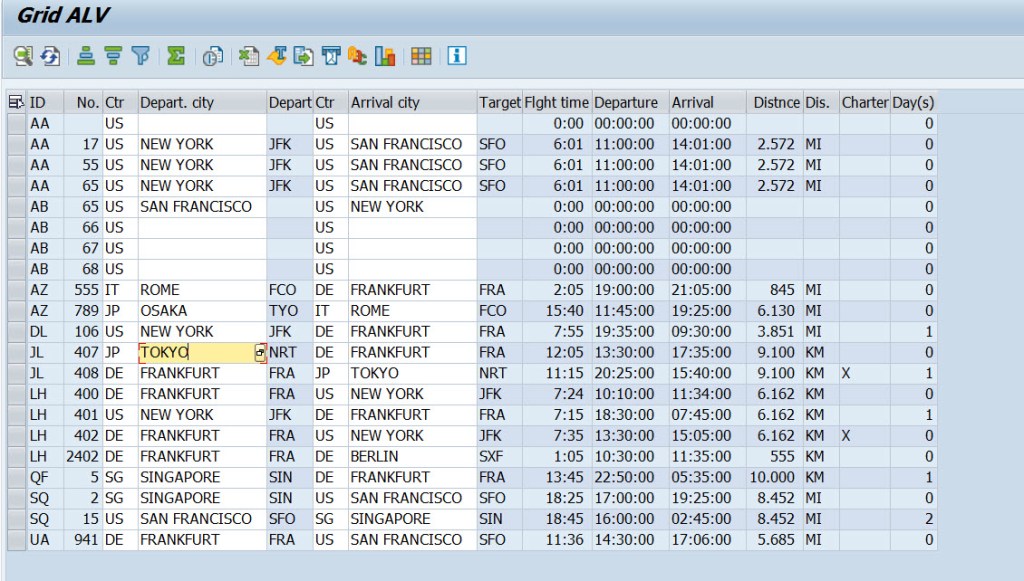The width and height of the screenshot is (1024, 581).
Task: Change the grid layout
Action: tap(420, 57)
